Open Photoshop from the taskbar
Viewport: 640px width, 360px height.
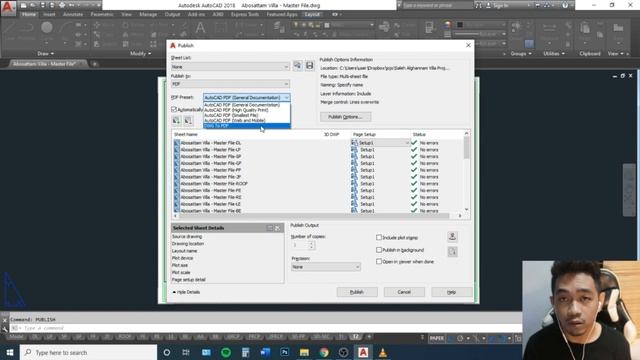284,352
